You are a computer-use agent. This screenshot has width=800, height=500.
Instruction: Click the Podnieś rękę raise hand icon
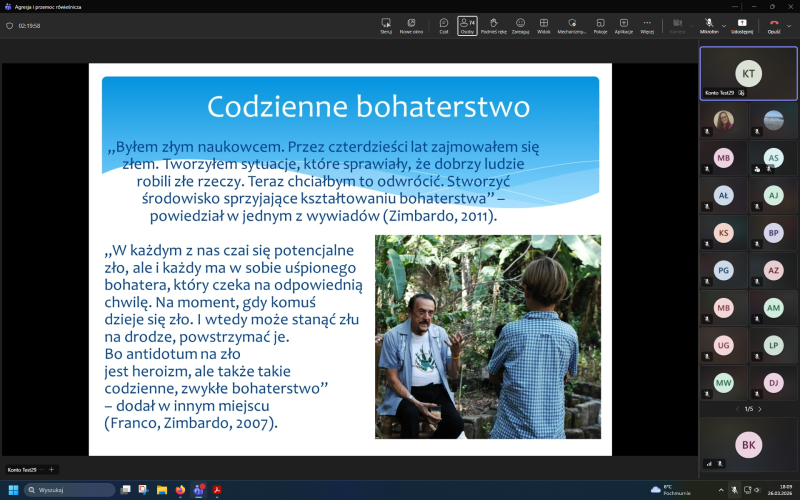493,25
